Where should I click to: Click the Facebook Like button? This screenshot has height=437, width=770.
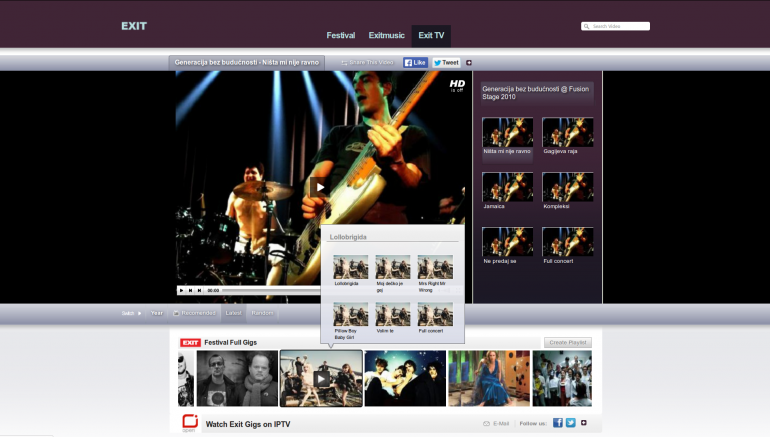click(x=415, y=62)
